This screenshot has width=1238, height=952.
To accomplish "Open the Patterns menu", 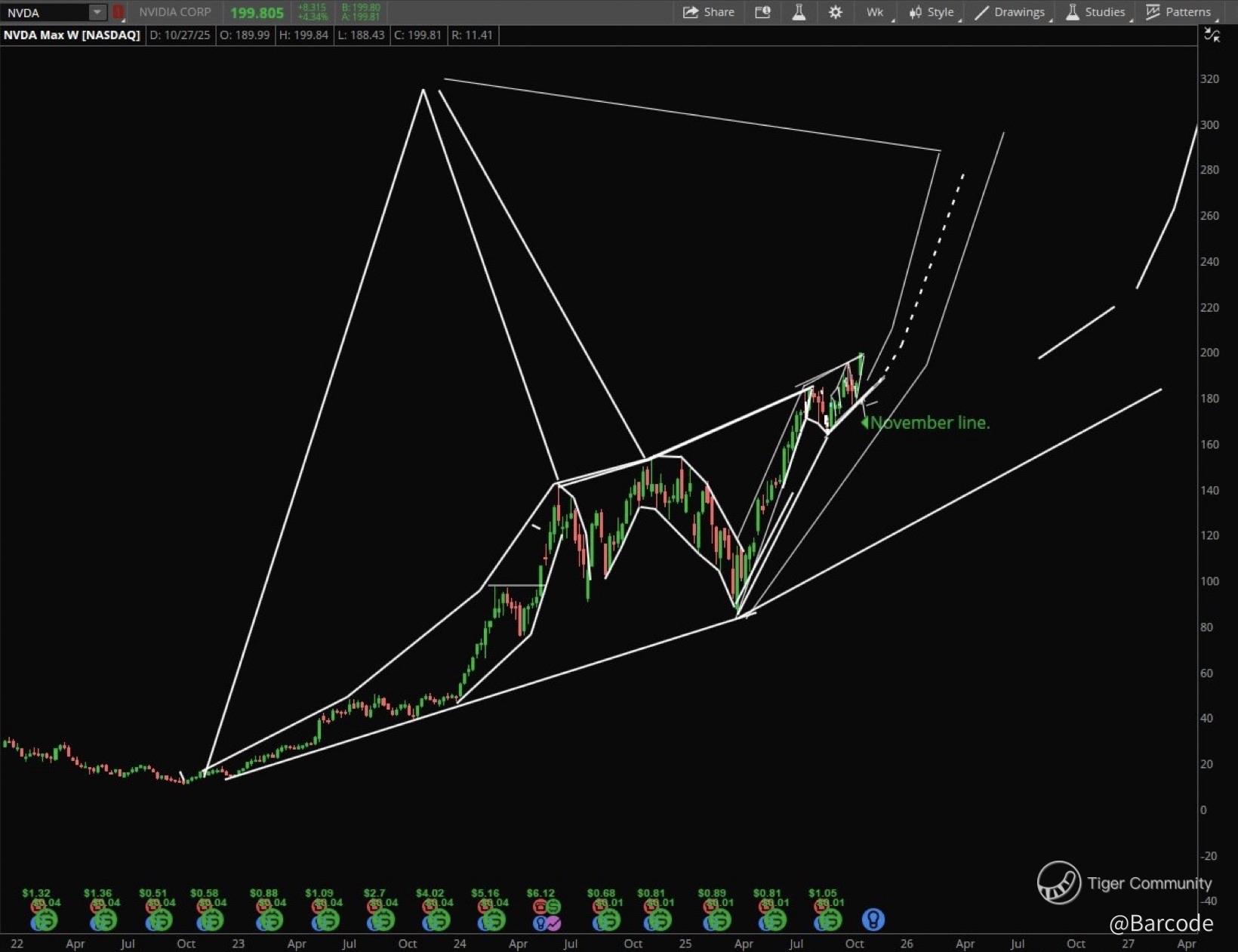I will click(x=1179, y=12).
